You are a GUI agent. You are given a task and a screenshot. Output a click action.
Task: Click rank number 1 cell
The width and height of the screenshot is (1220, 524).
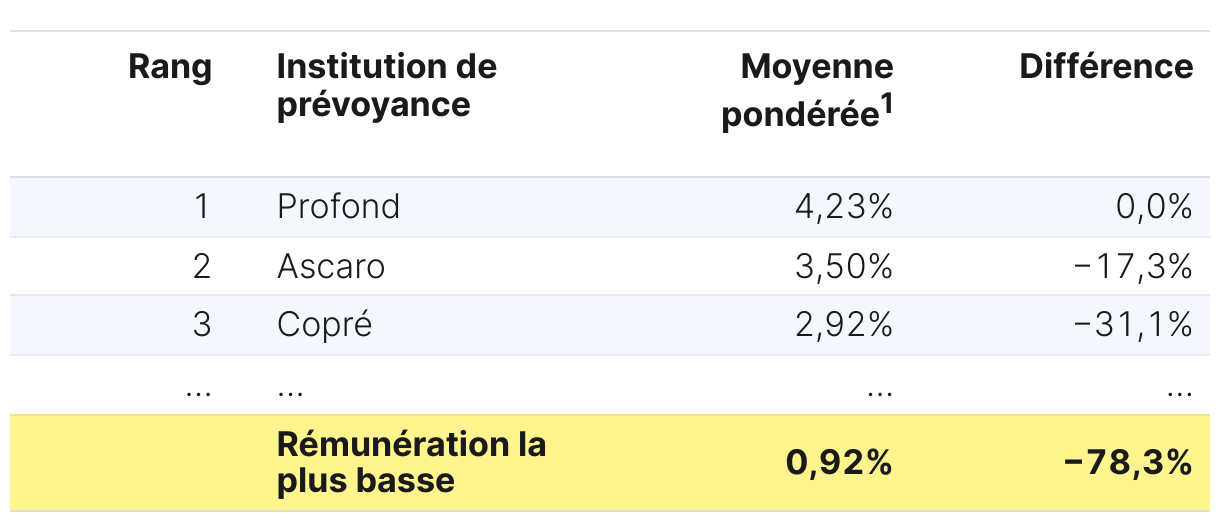202,207
